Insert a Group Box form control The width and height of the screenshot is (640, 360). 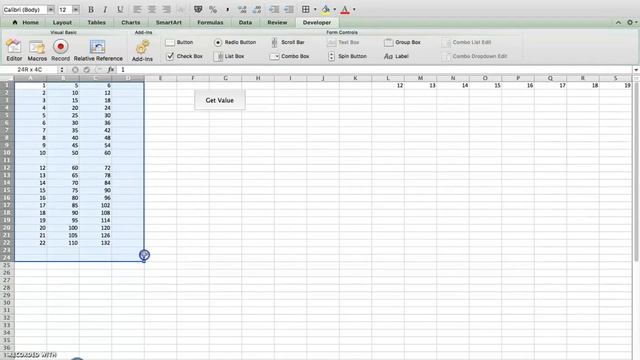point(402,42)
